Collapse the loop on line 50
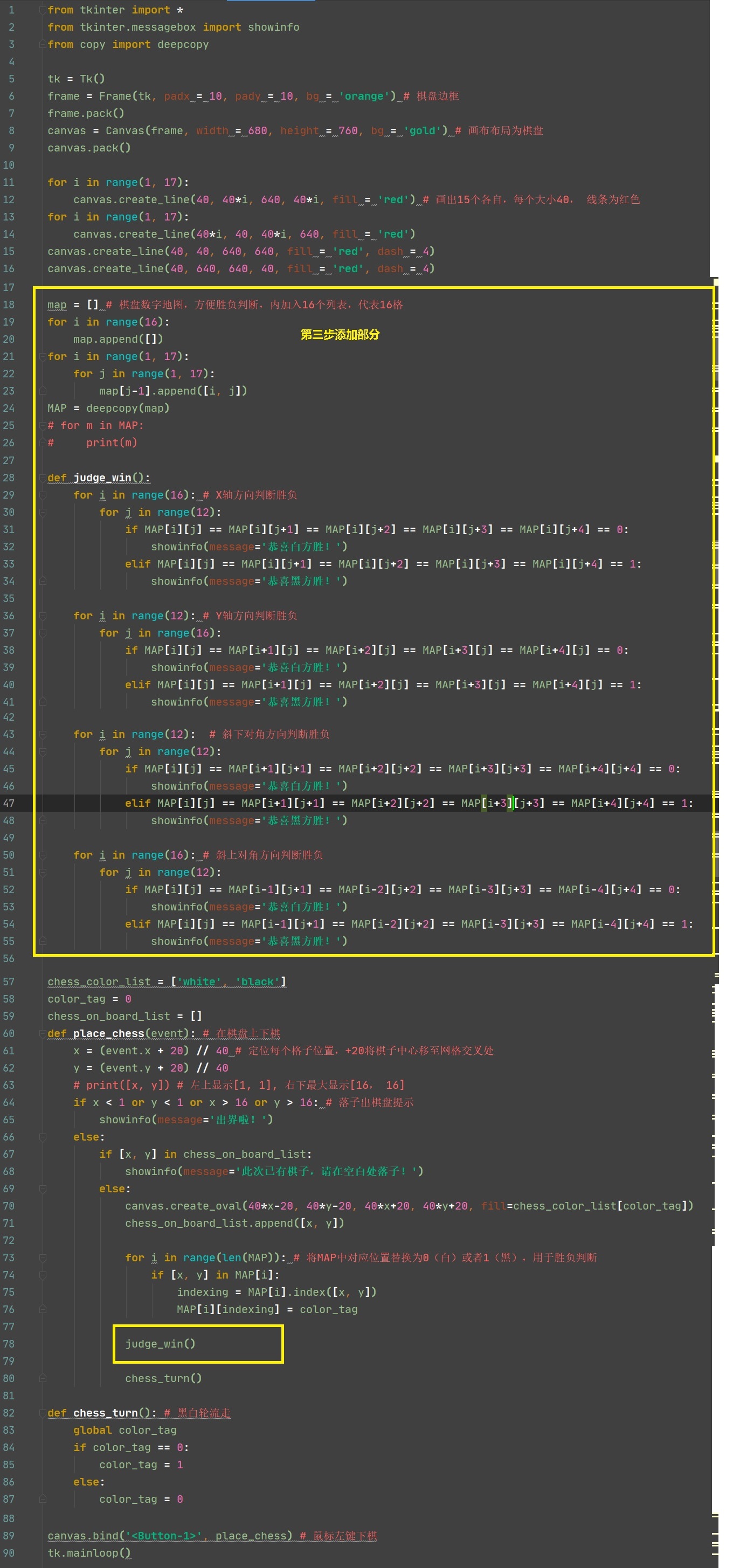733x1568 pixels. (43, 855)
